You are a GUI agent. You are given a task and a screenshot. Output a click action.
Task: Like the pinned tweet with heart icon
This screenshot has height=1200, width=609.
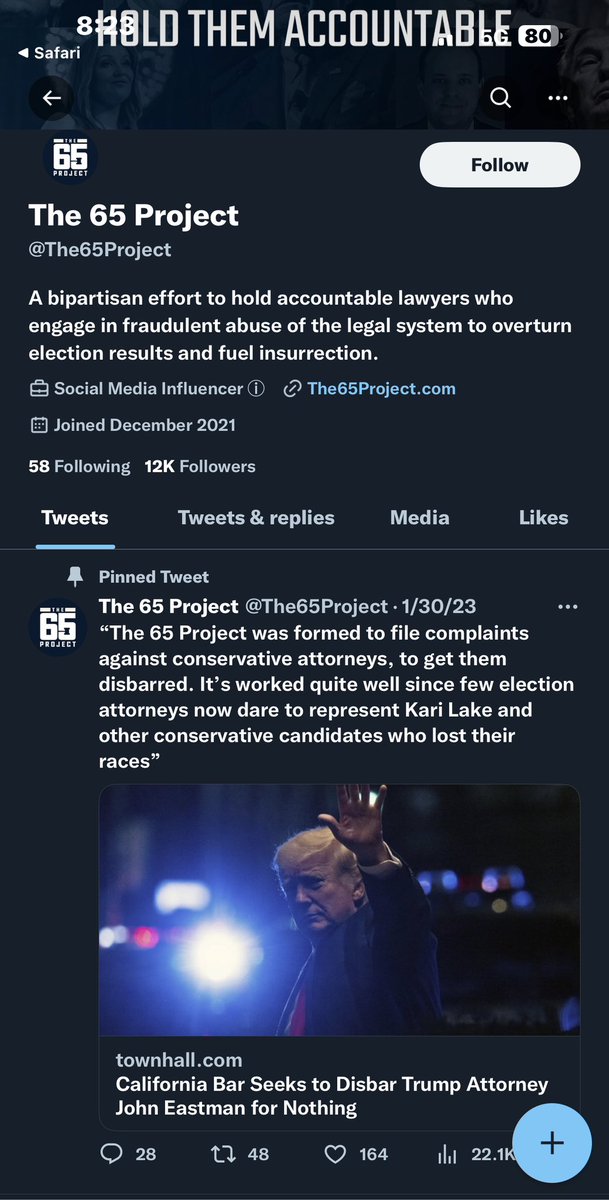336,1154
